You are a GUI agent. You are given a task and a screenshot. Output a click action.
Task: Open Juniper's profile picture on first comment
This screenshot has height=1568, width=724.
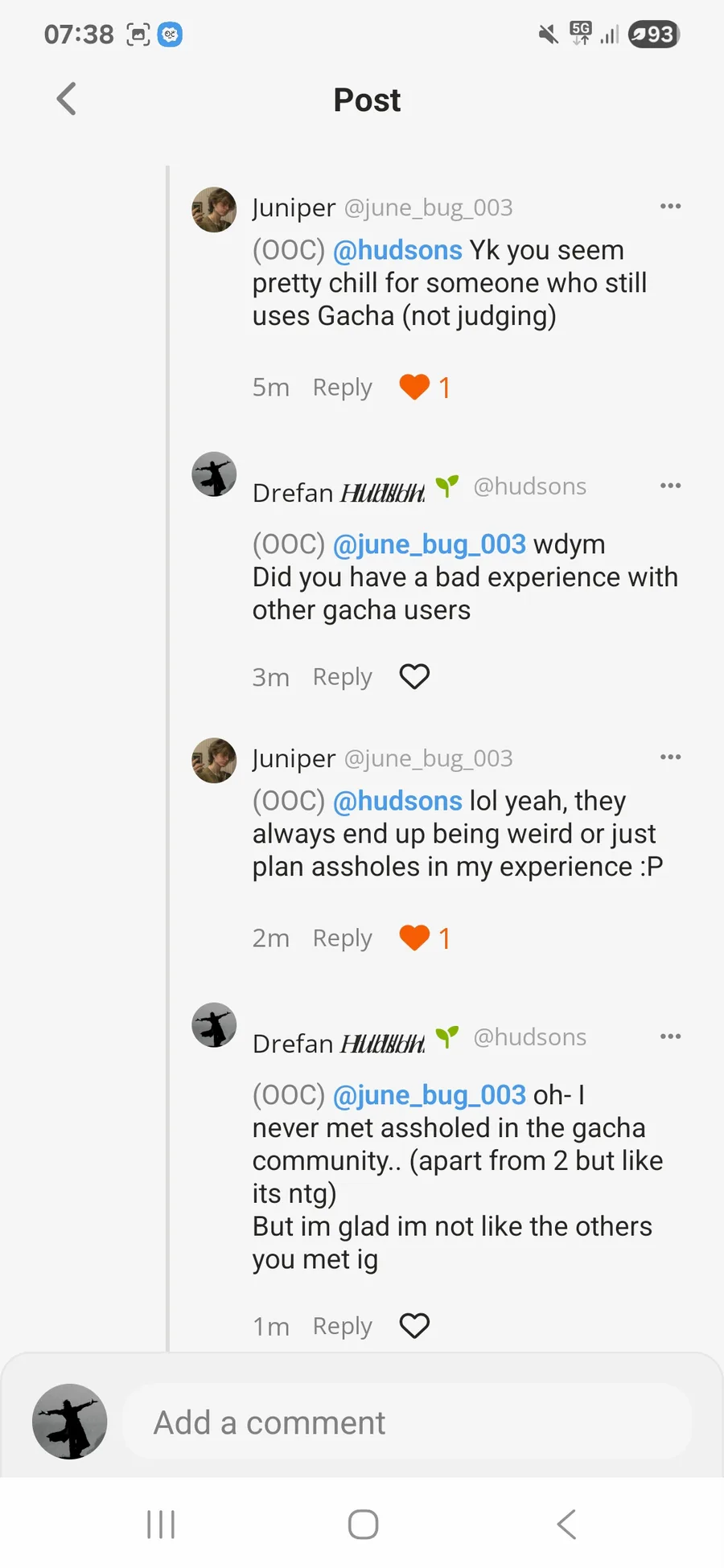pos(214,210)
